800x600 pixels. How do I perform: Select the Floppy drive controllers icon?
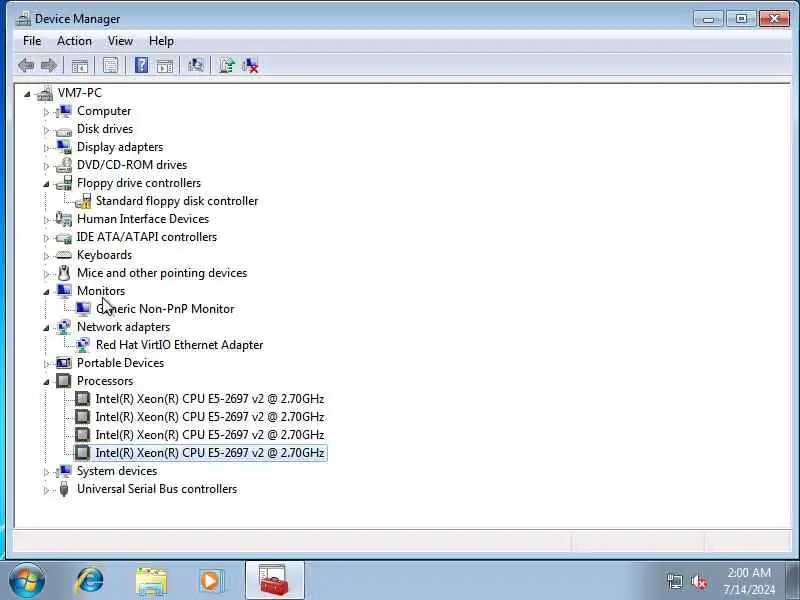coord(64,183)
